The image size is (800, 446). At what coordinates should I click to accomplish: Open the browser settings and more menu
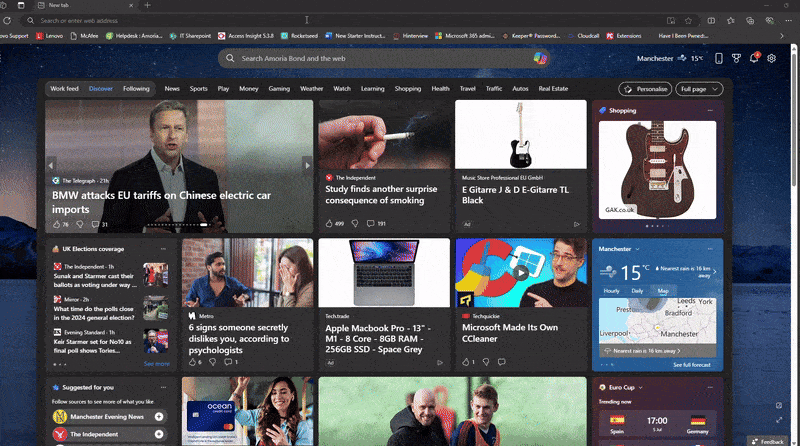pos(788,20)
